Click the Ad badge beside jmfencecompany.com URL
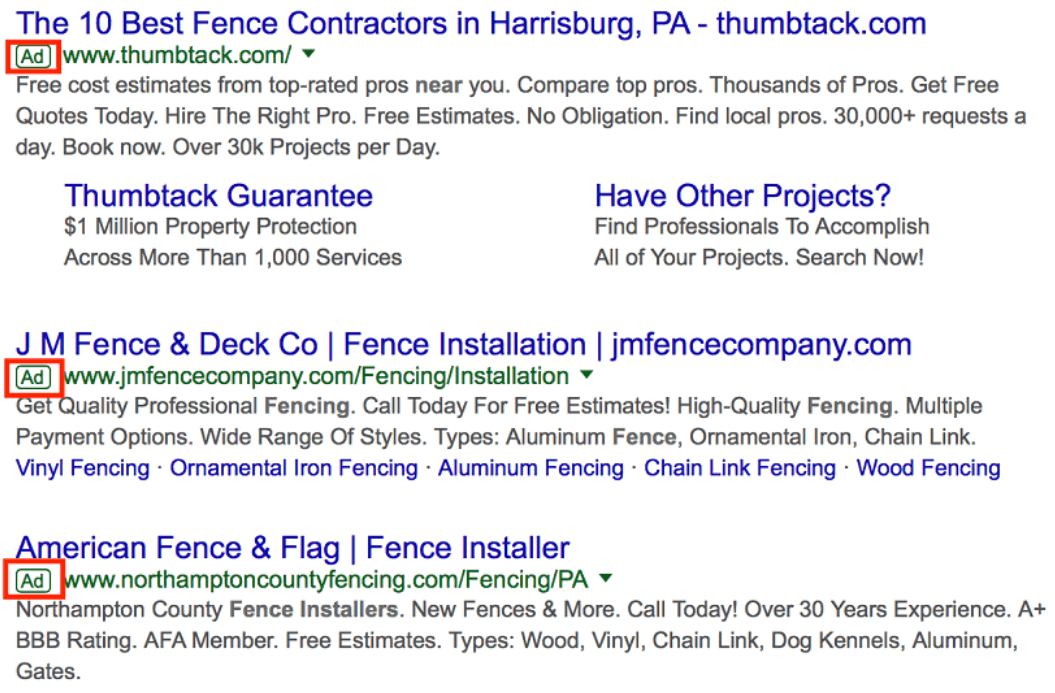This screenshot has height=693, width=1055. [x=33, y=377]
